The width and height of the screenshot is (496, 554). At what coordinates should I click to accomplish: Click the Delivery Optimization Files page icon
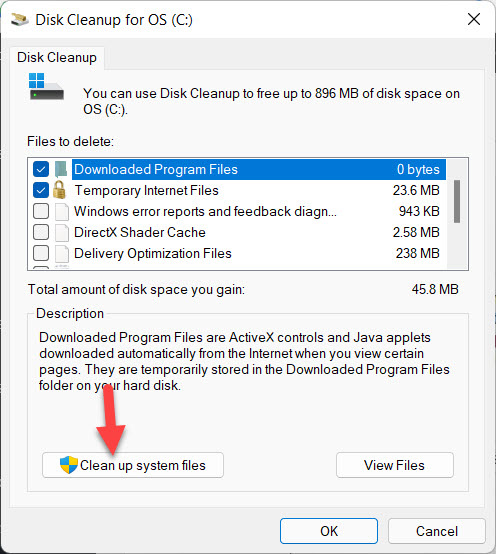(62, 253)
